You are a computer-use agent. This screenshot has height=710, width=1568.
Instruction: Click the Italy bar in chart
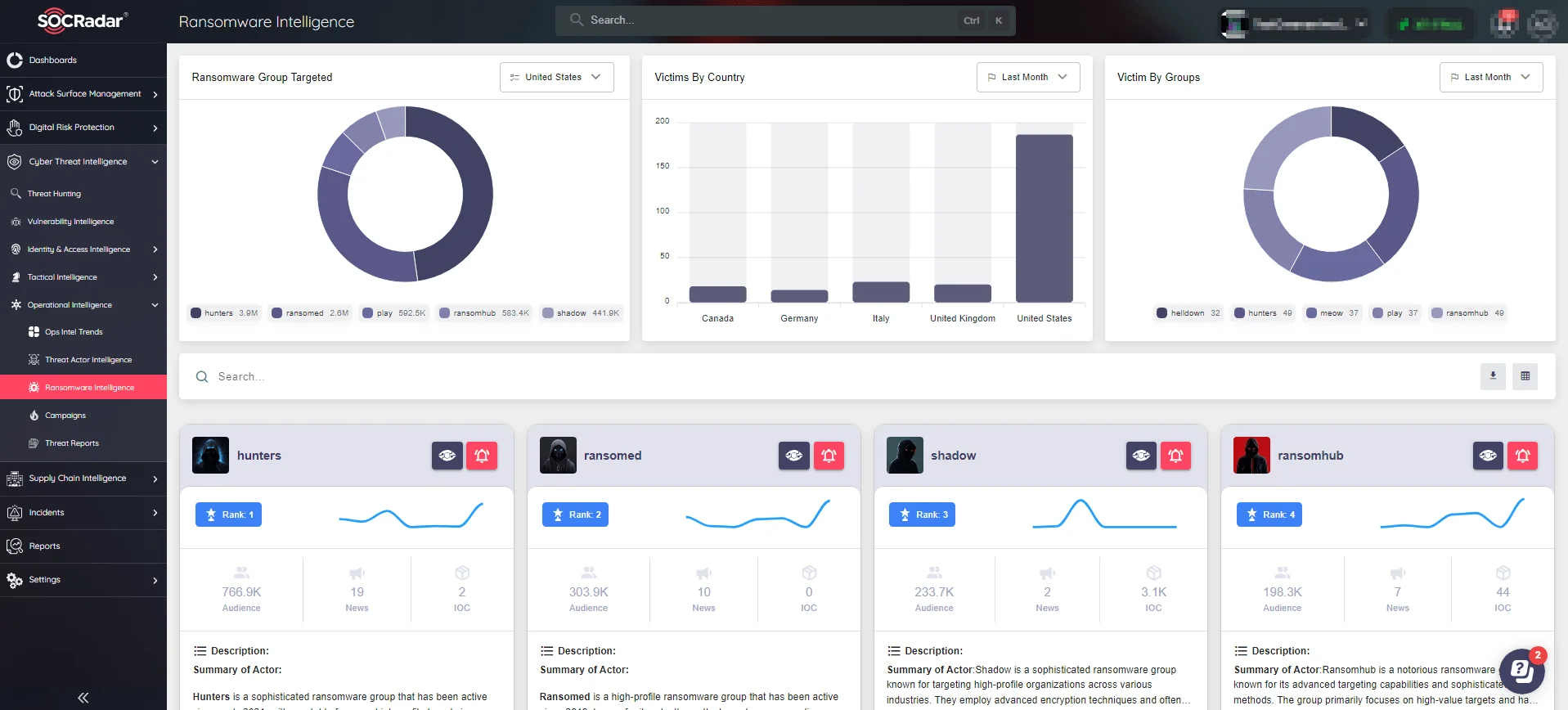(881, 292)
